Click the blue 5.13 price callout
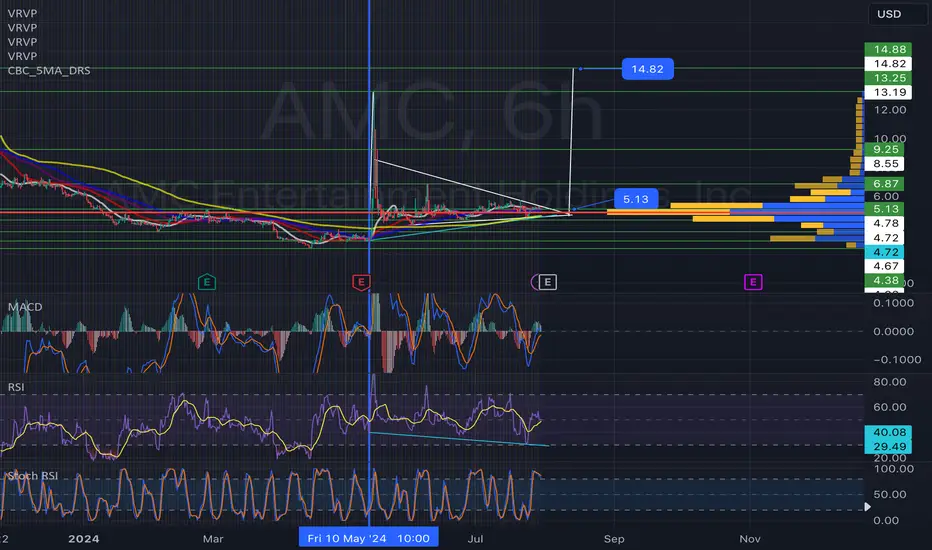The height and width of the screenshot is (550, 932). (x=635, y=199)
